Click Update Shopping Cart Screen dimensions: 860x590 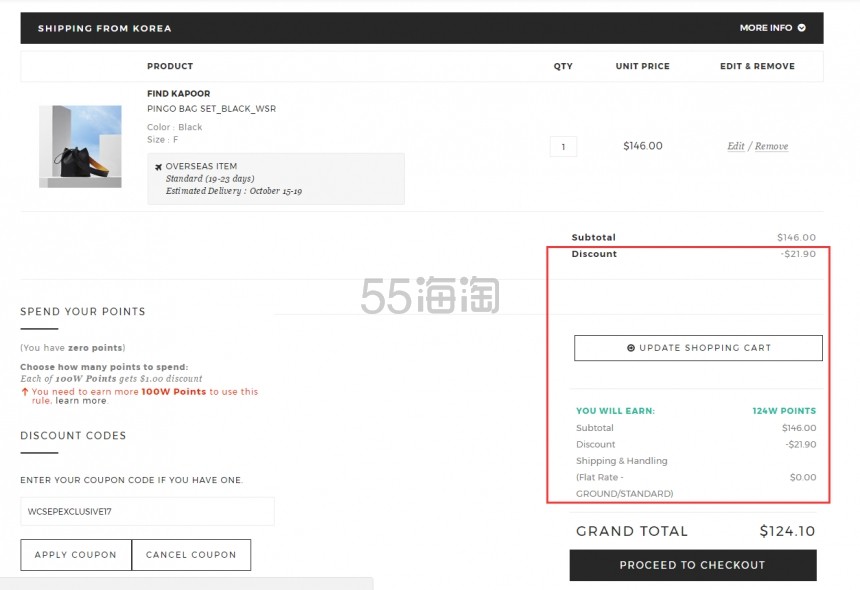click(x=697, y=348)
